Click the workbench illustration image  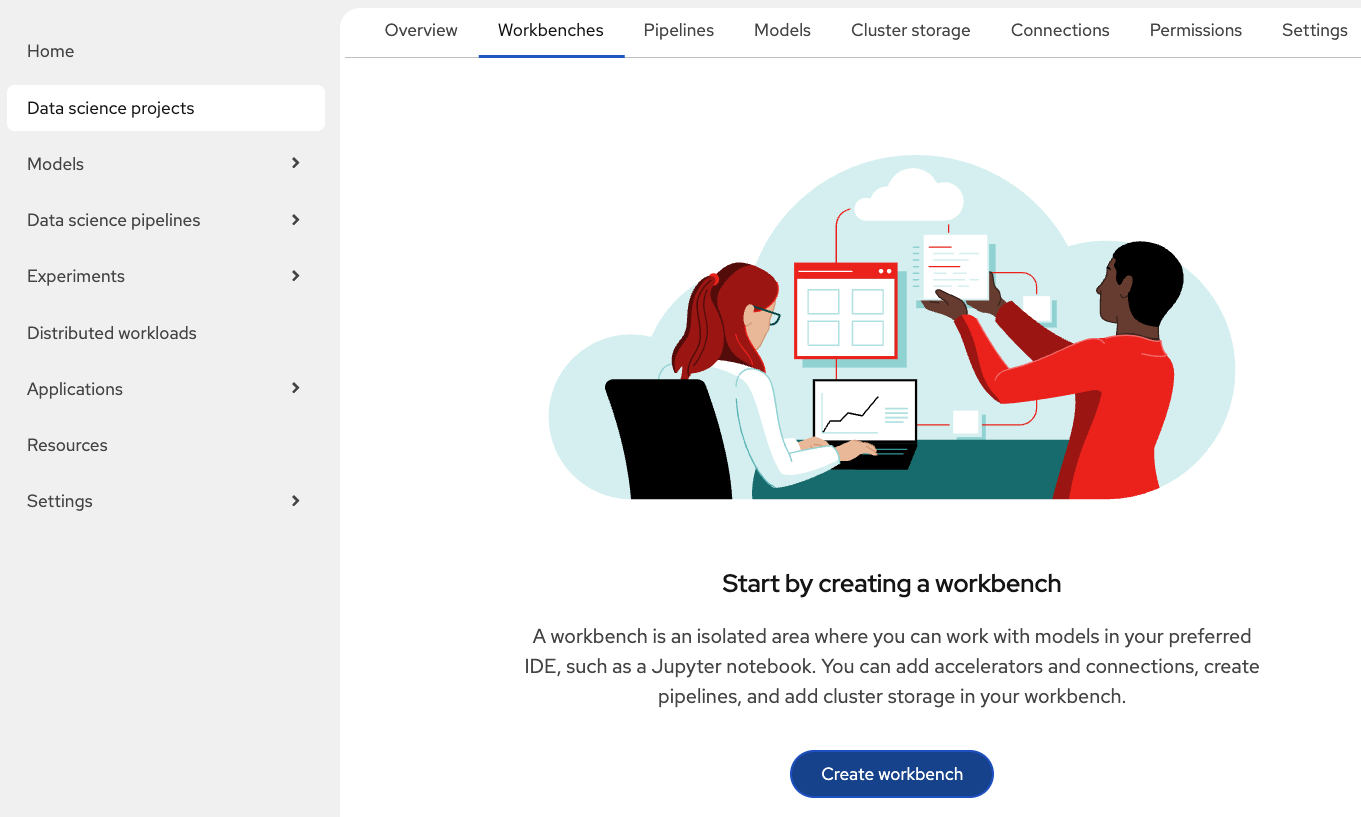[891, 328]
